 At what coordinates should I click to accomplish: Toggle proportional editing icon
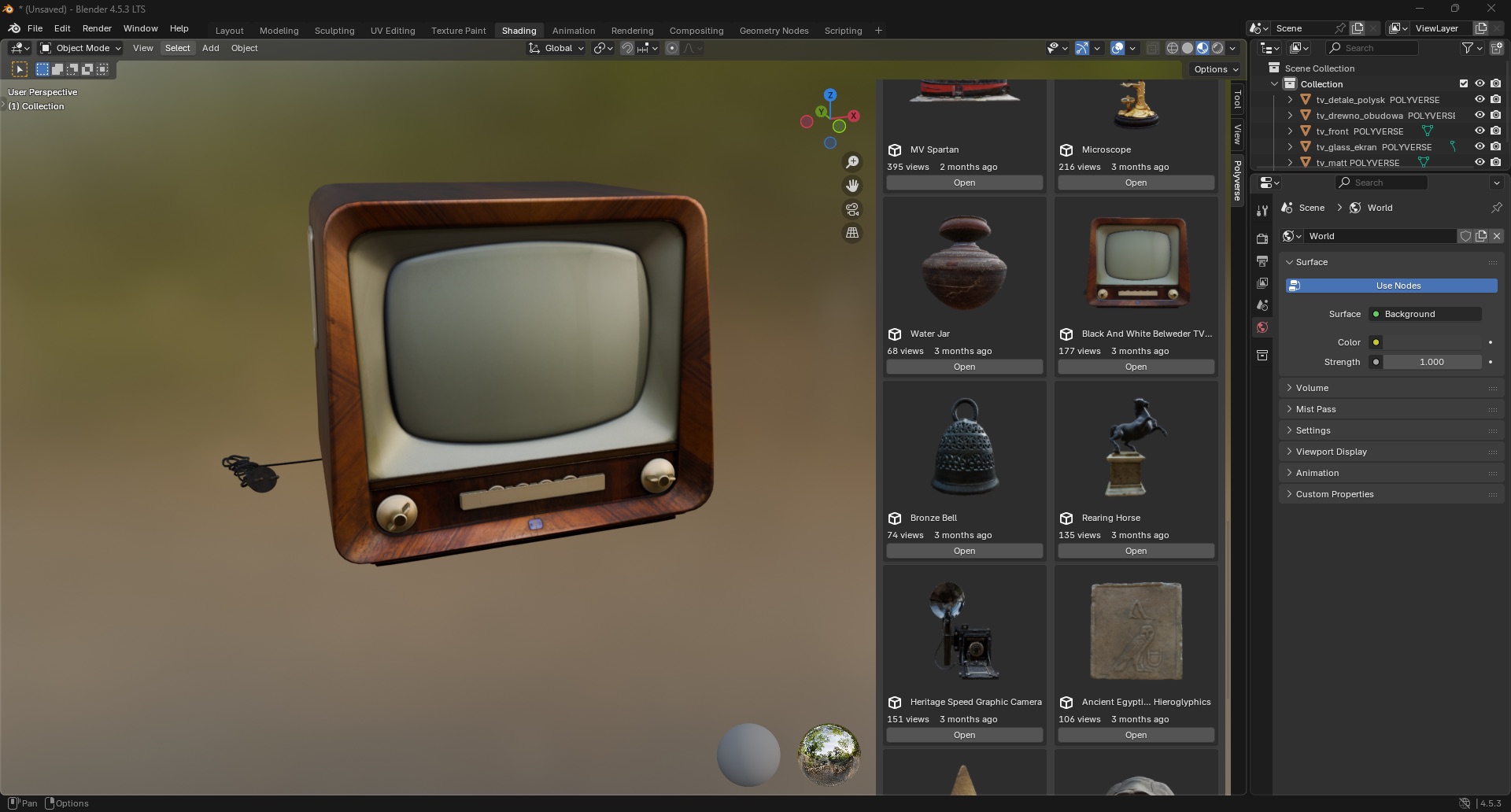[x=672, y=48]
